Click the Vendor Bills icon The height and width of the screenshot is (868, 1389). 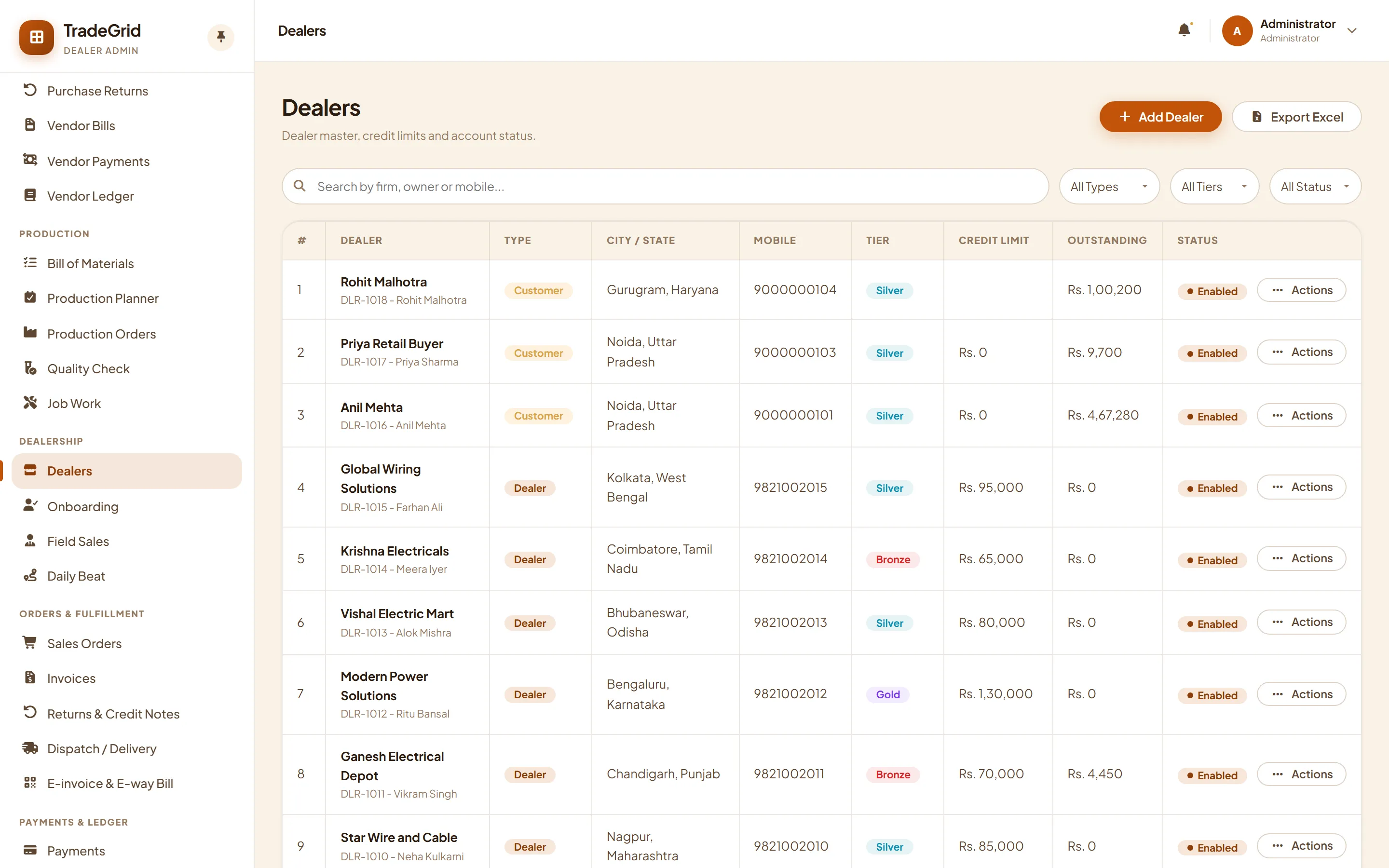(30, 125)
